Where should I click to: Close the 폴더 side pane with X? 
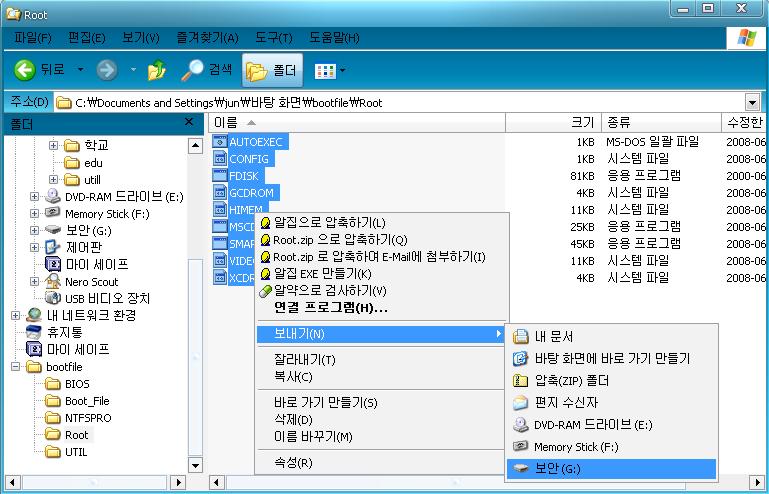coord(189,122)
